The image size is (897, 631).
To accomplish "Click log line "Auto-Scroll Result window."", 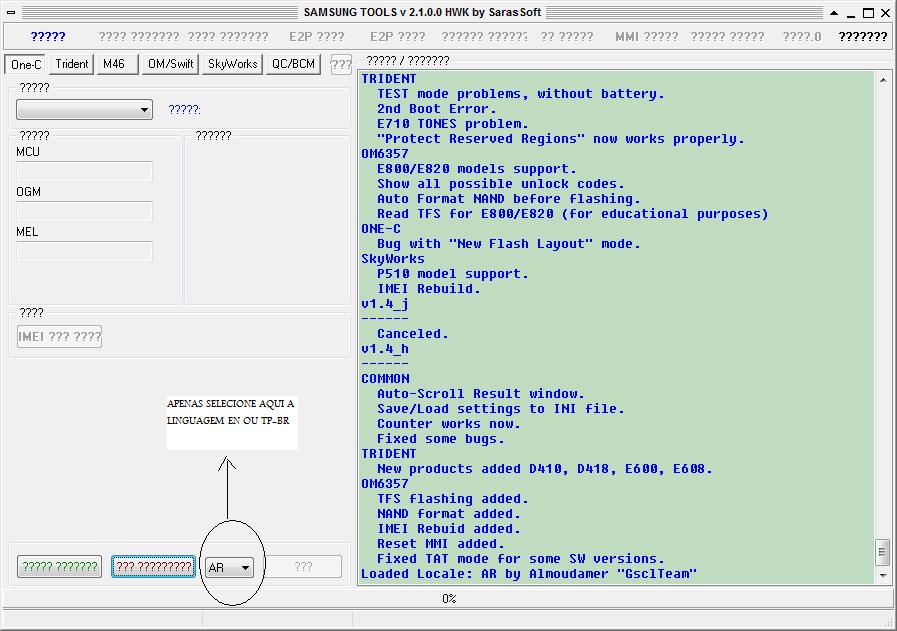I will coord(481,394).
